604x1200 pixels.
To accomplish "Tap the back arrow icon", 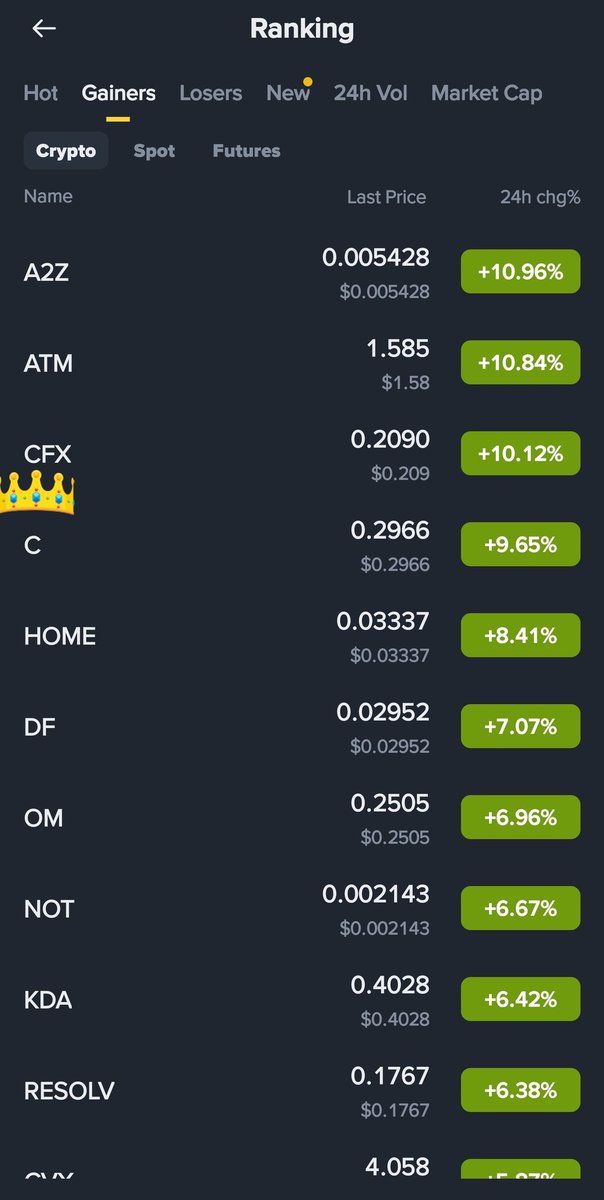I will (x=44, y=29).
